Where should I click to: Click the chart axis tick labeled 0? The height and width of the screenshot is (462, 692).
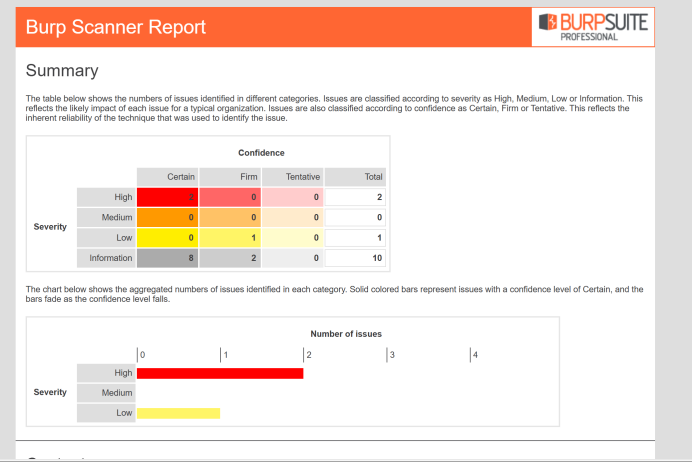[142, 355]
